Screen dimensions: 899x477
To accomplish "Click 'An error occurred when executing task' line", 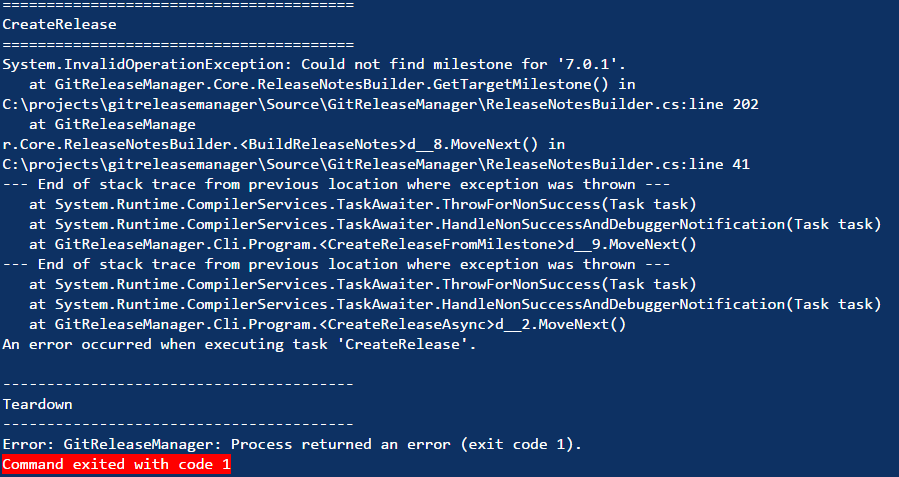I will [240, 344].
